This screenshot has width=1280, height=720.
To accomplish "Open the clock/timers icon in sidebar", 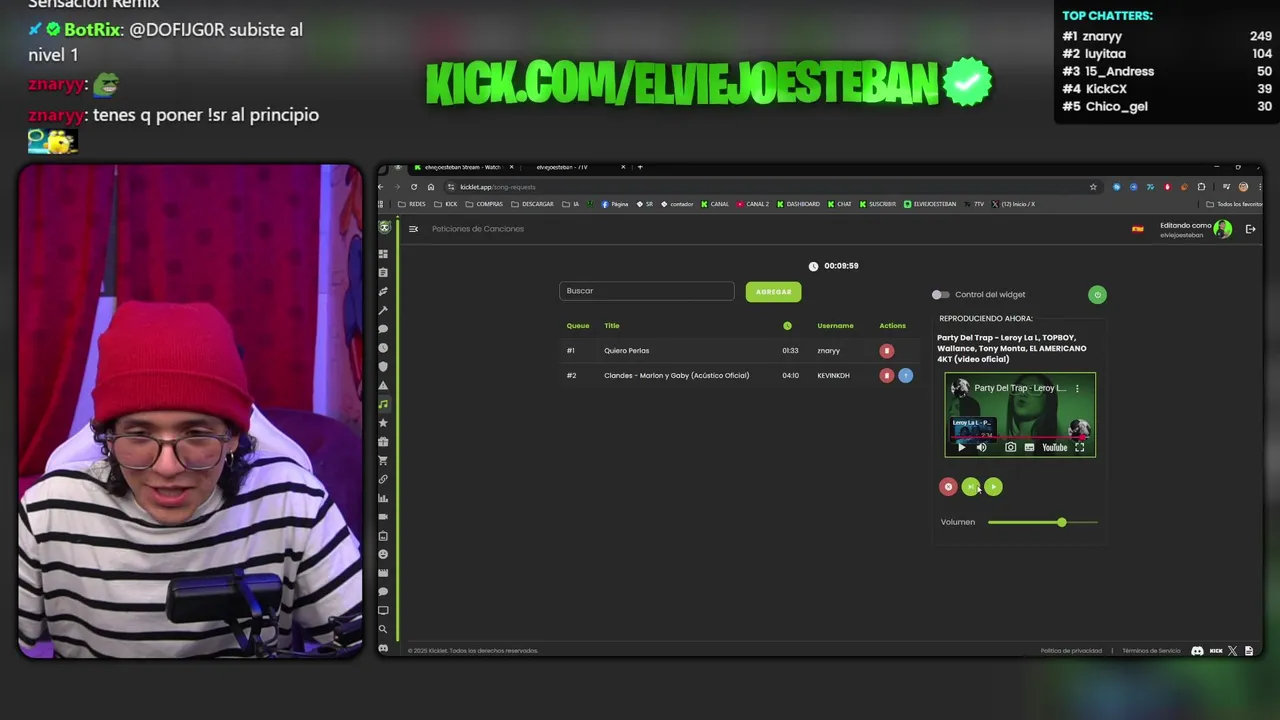I will coord(383,348).
